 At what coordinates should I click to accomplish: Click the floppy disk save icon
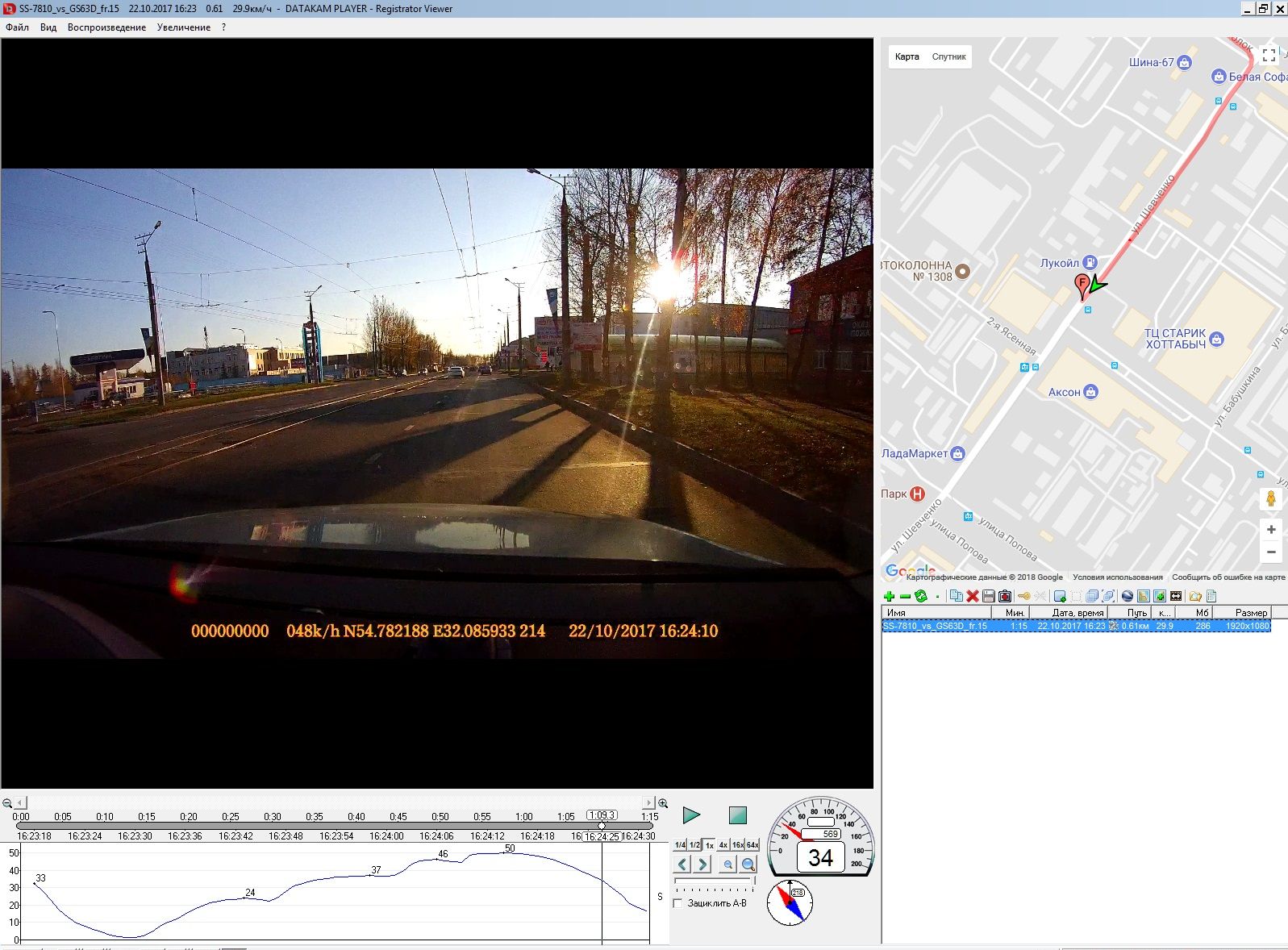[989, 597]
